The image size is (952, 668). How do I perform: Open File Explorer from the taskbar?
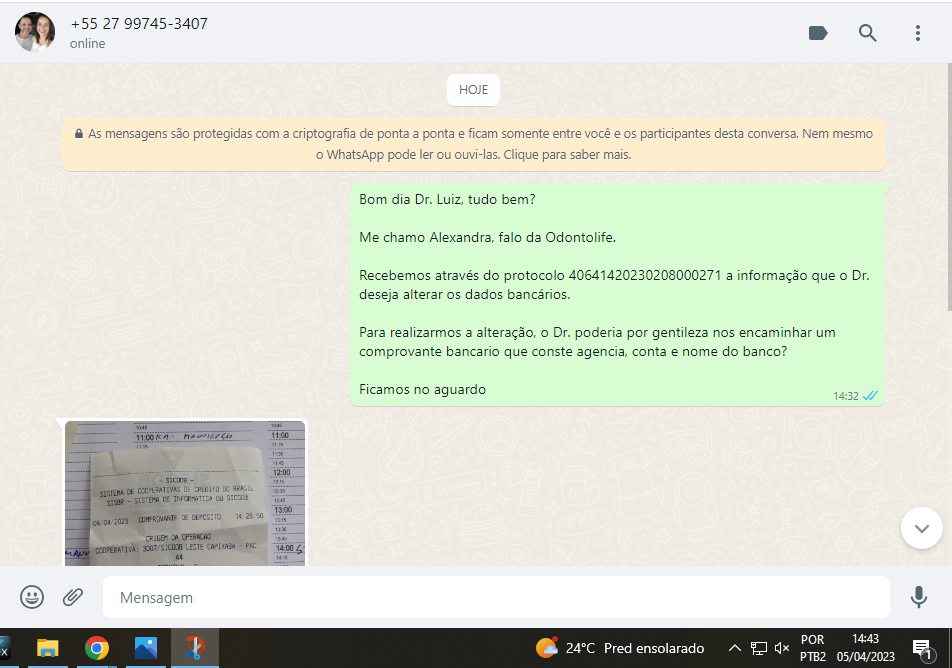click(47, 648)
